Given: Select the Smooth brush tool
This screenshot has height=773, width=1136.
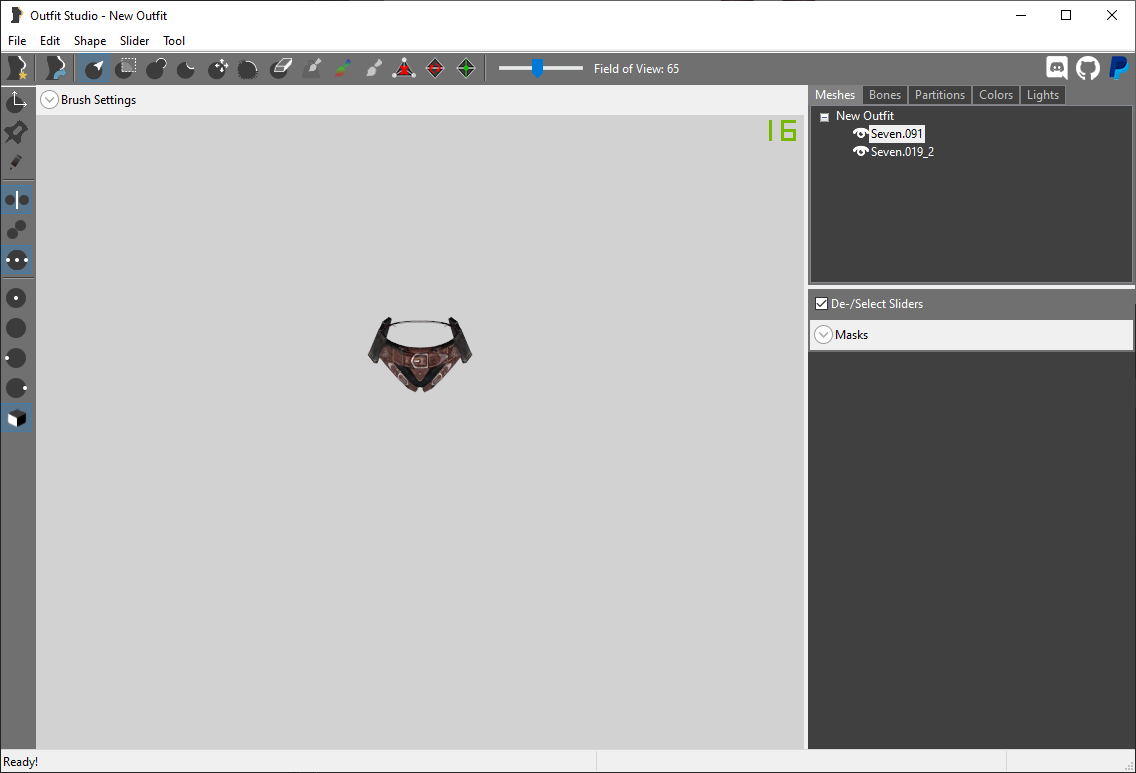Looking at the screenshot, I should pos(248,68).
